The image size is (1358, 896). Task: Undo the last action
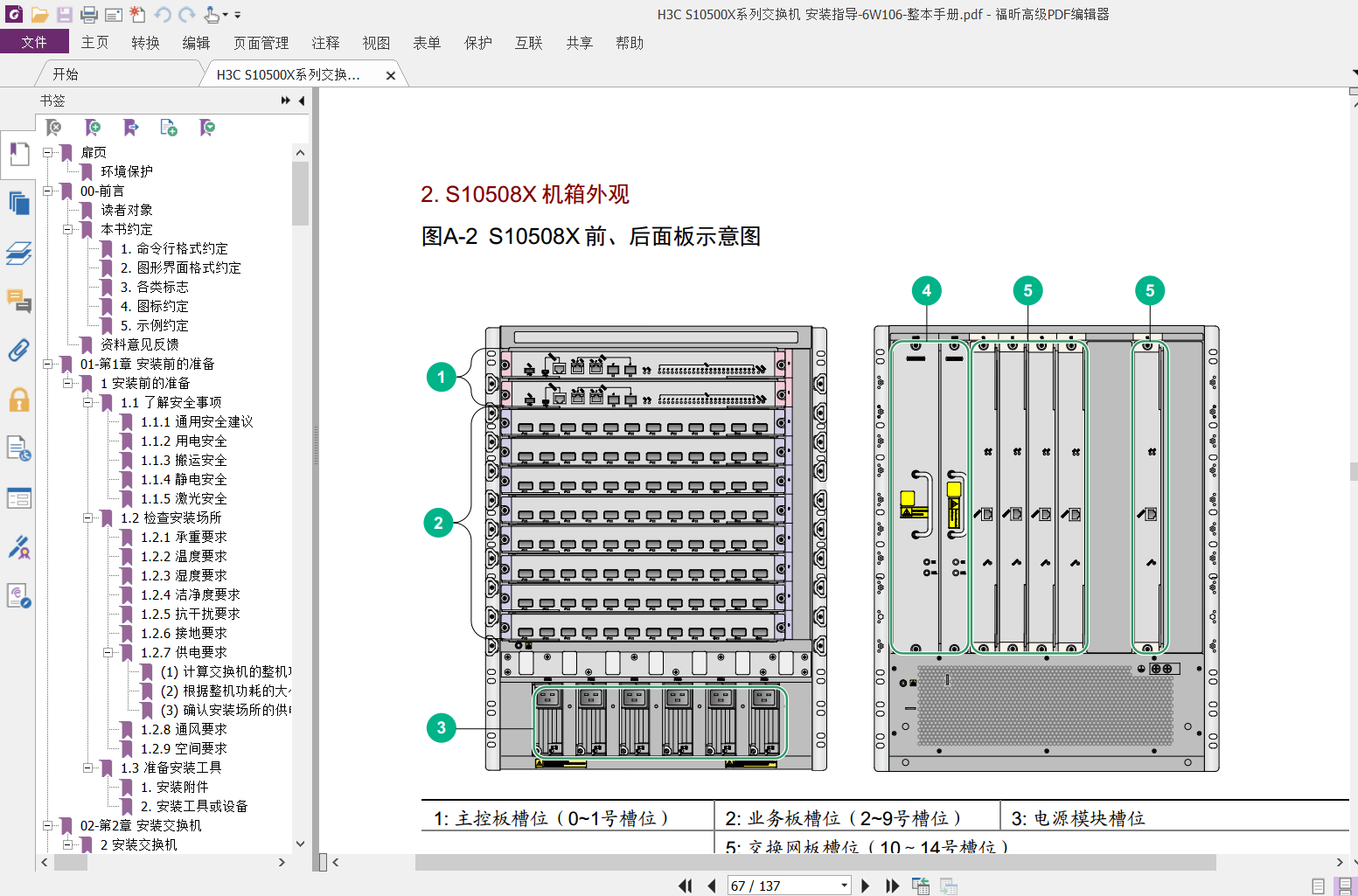[163, 14]
